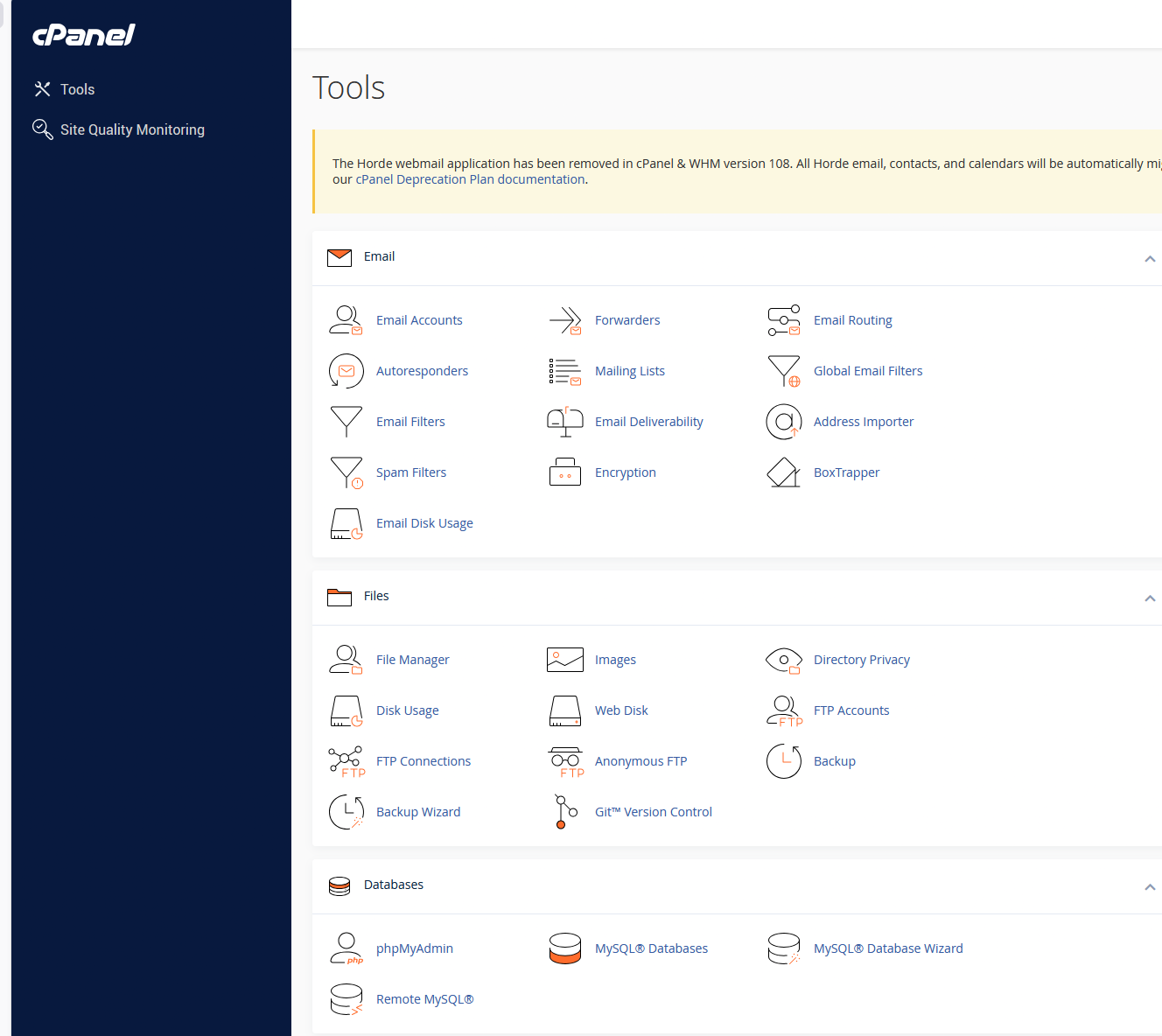Viewport: 1162px width, 1036px height.
Task: Click the MySQL Databases icon
Action: 565,948
